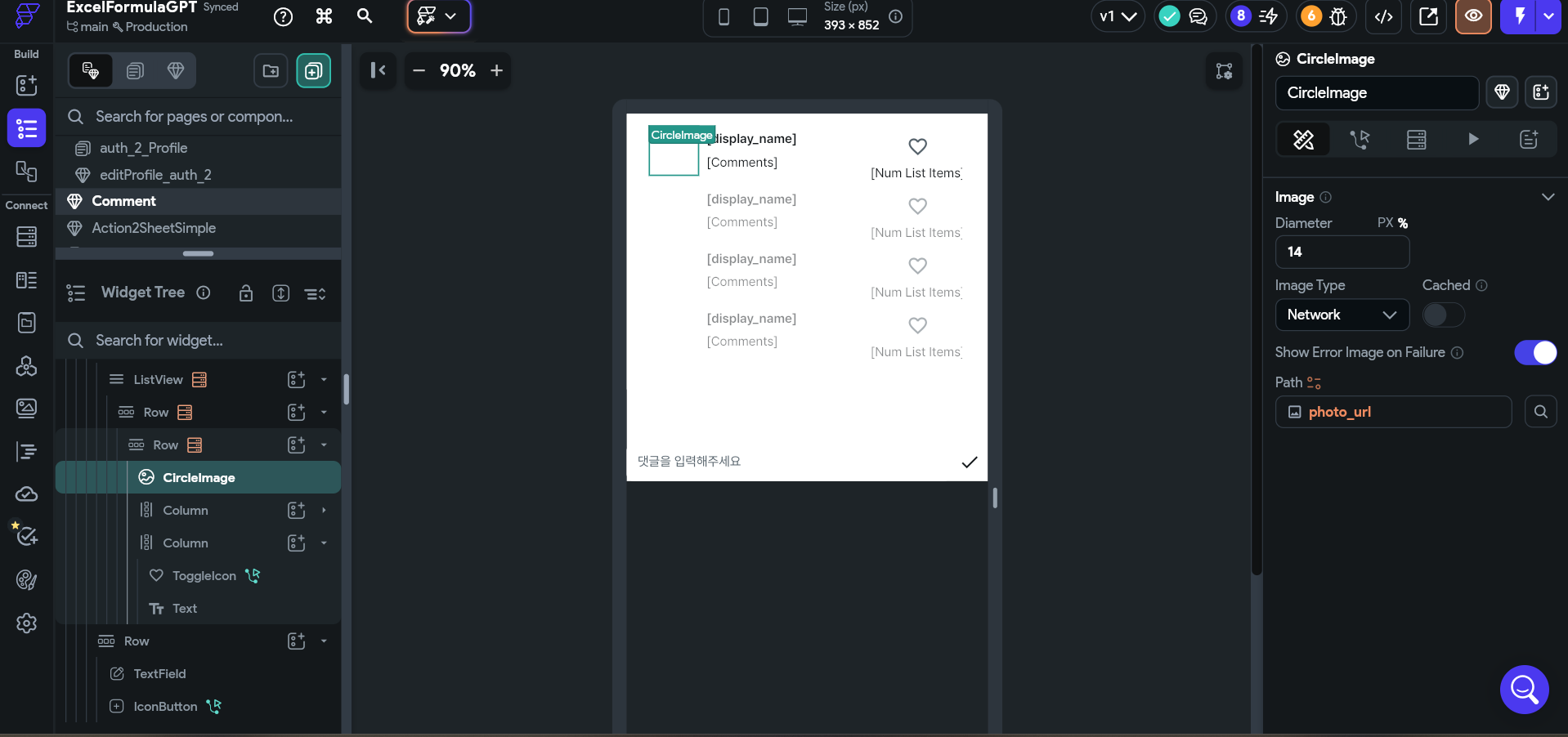Open the comments chat icon
The image size is (1568, 737).
(1198, 16)
